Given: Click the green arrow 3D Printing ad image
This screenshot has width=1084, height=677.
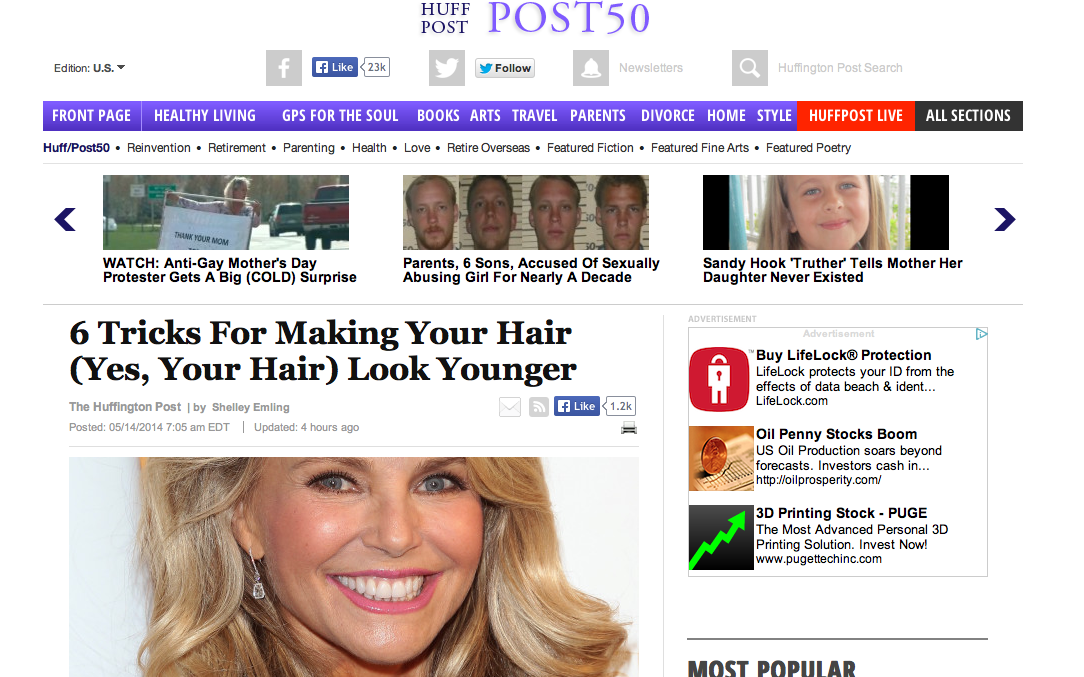Looking at the screenshot, I should pos(721,537).
